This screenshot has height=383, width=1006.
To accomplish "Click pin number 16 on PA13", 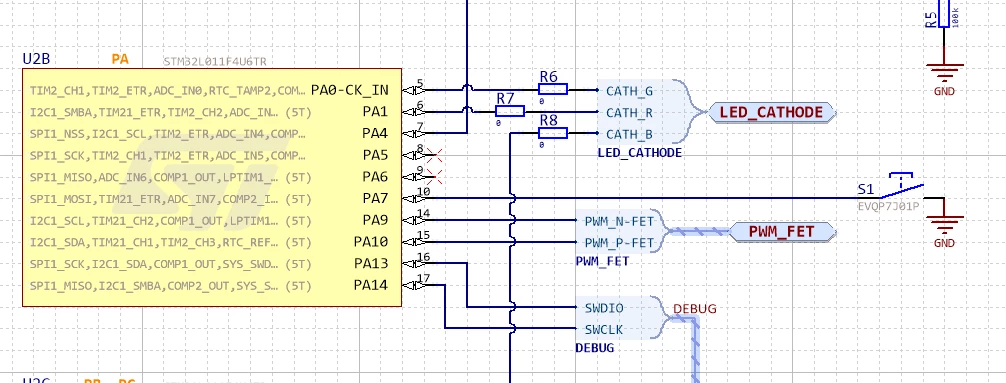I will [x=423, y=257].
